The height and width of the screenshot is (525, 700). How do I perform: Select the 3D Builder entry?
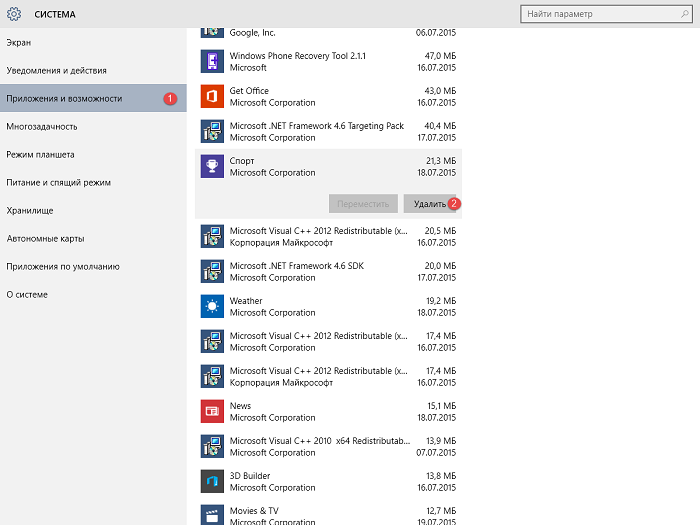[328, 481]
